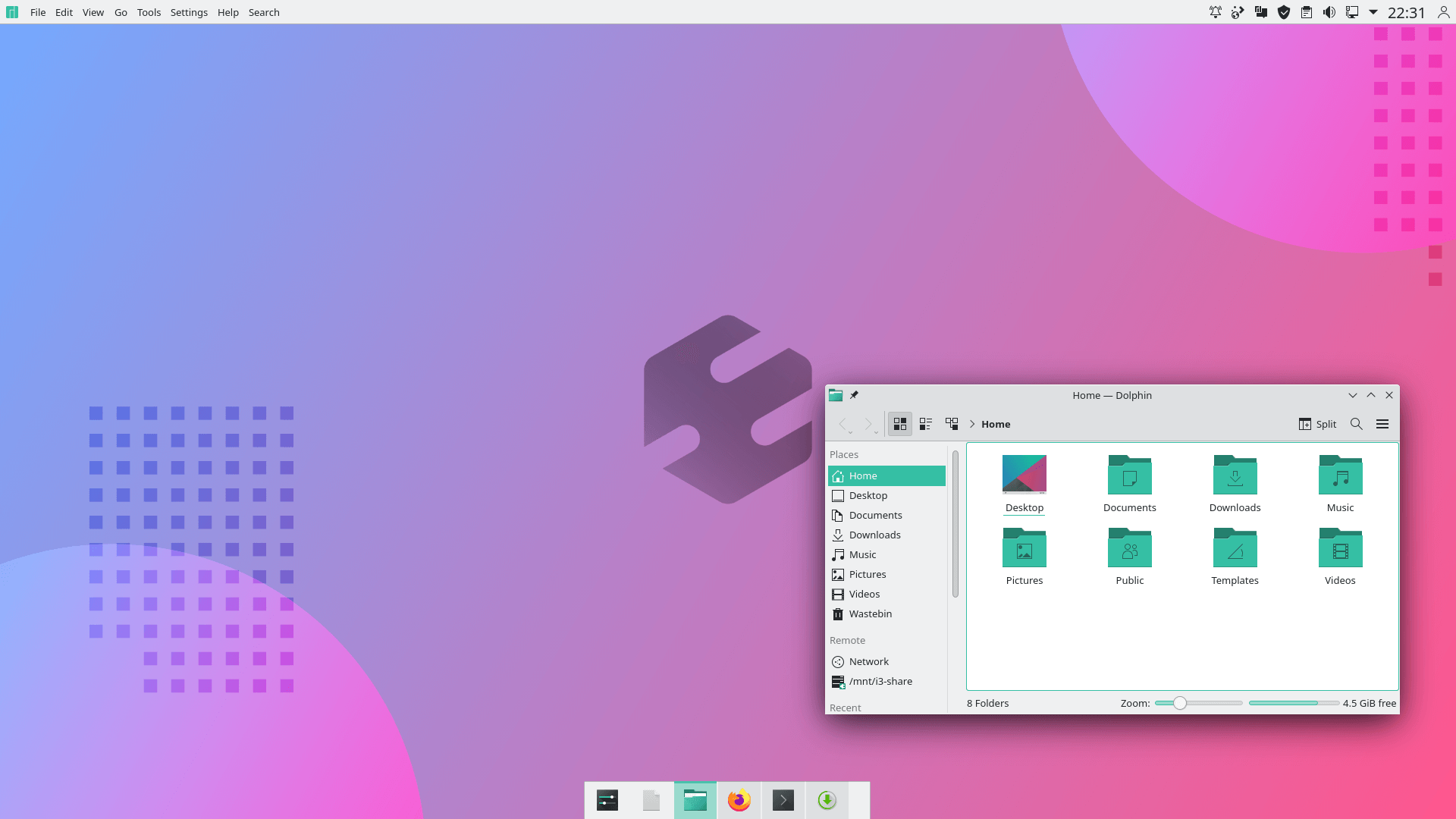Launch System Settings from the dock
The width and height of the screenshot is (1456, 819).
[x=607, y=800]
